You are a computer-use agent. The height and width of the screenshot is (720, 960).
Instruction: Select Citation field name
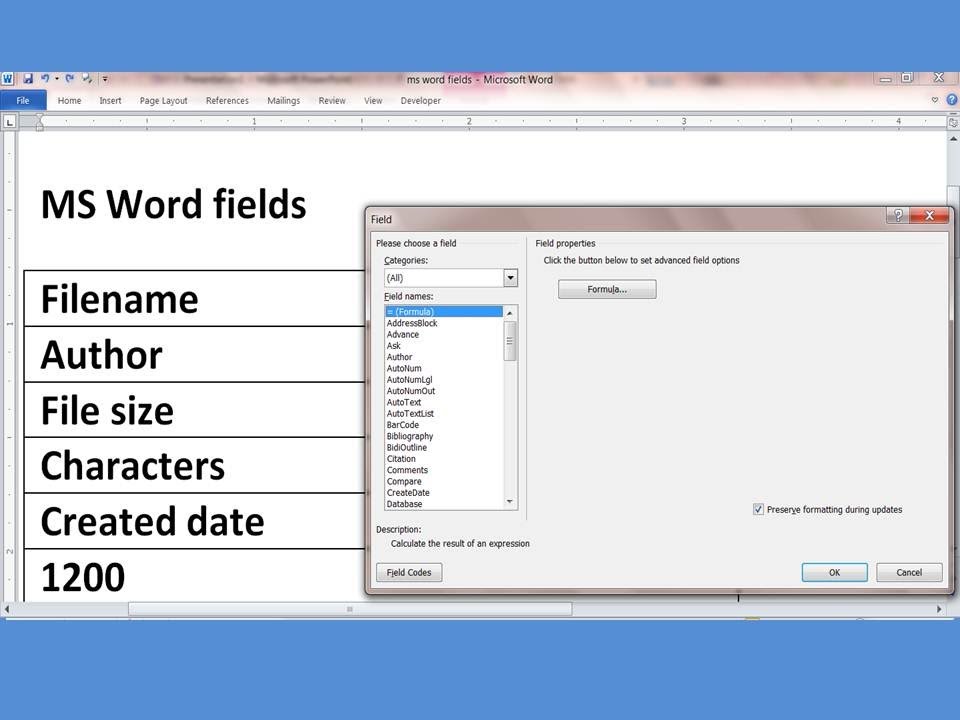(x=444, y=459)
